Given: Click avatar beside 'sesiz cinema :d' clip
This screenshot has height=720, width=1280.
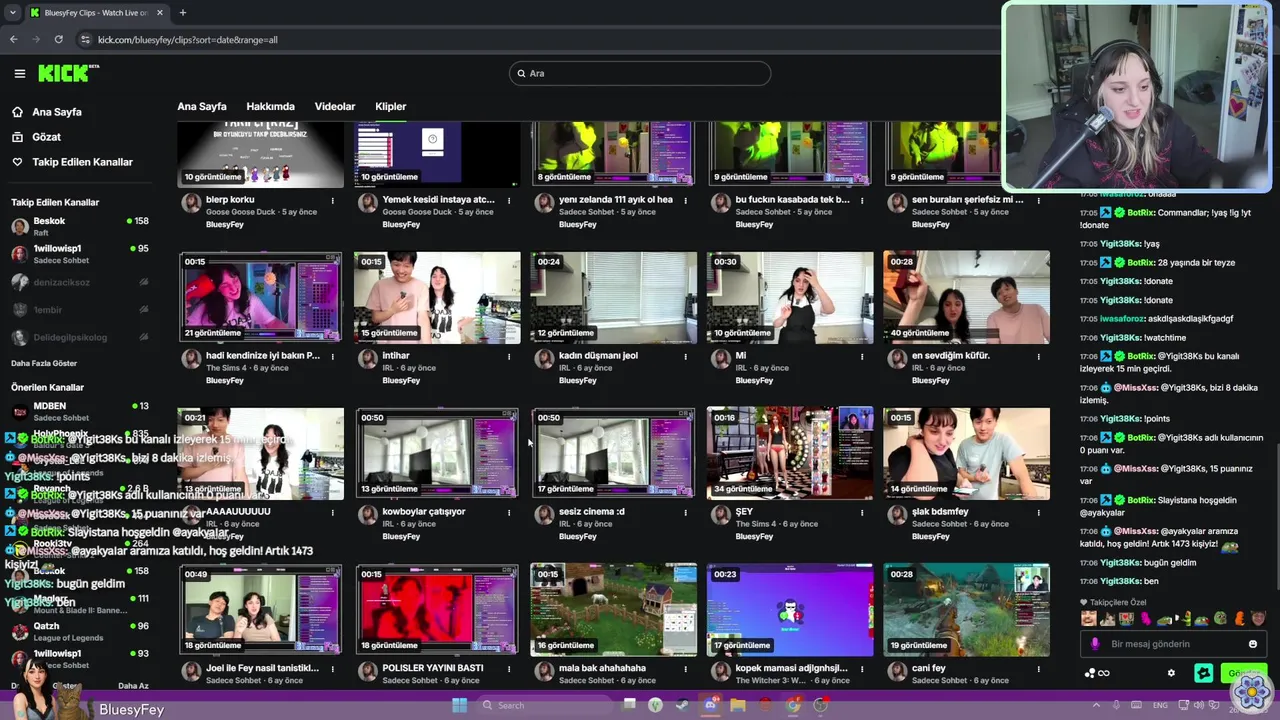Looking at the screenshot, I should pos(544,515).
